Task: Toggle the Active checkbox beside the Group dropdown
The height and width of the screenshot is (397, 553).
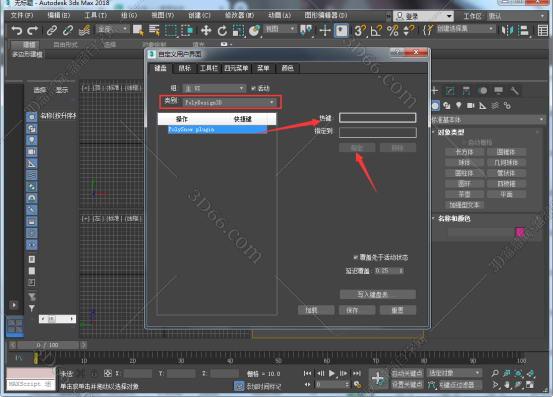Action: pos(253,88)
